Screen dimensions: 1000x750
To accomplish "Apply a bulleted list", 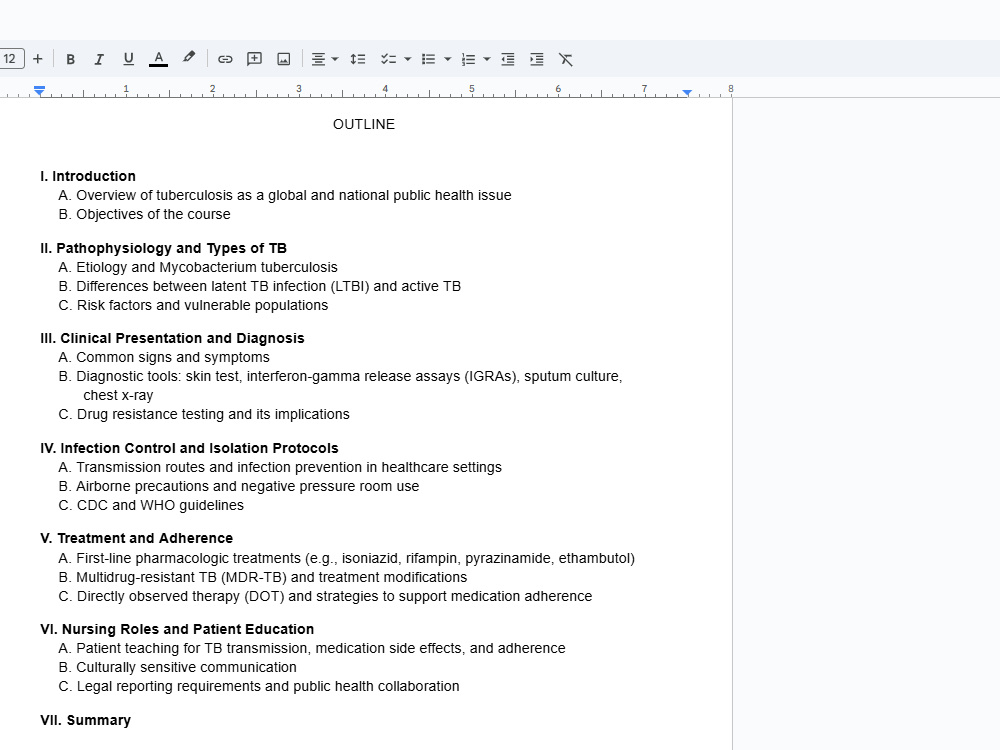I will click(429, 59).
